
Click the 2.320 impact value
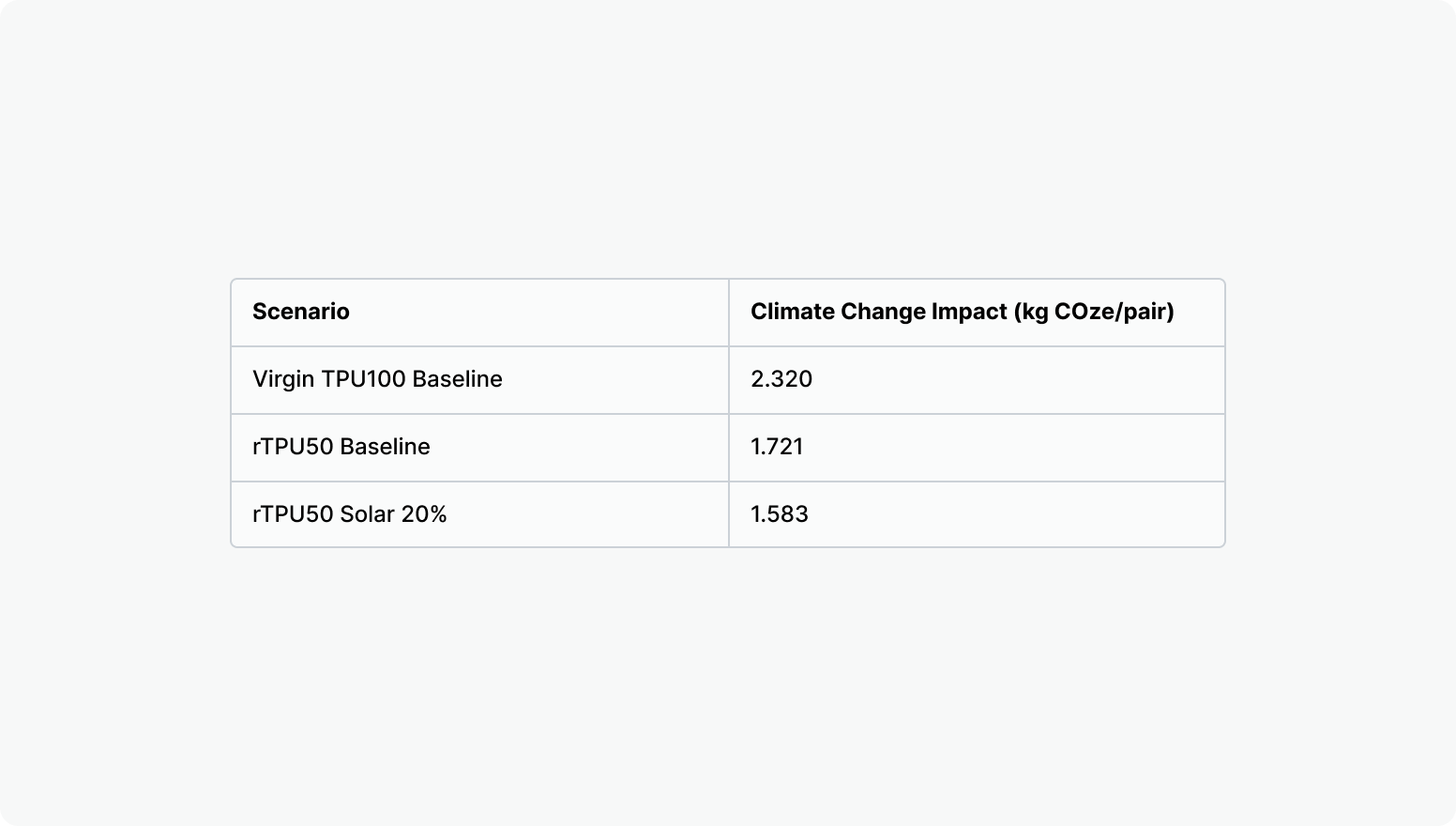pyautogui.click(x=781, y=379)
